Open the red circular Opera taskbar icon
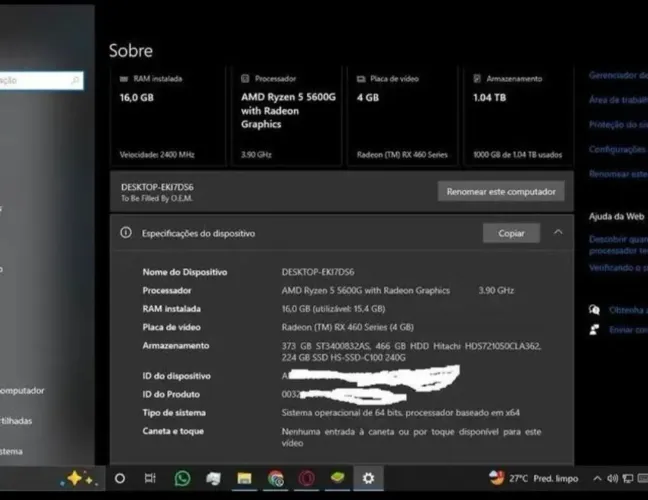 (x=306, y=478)
